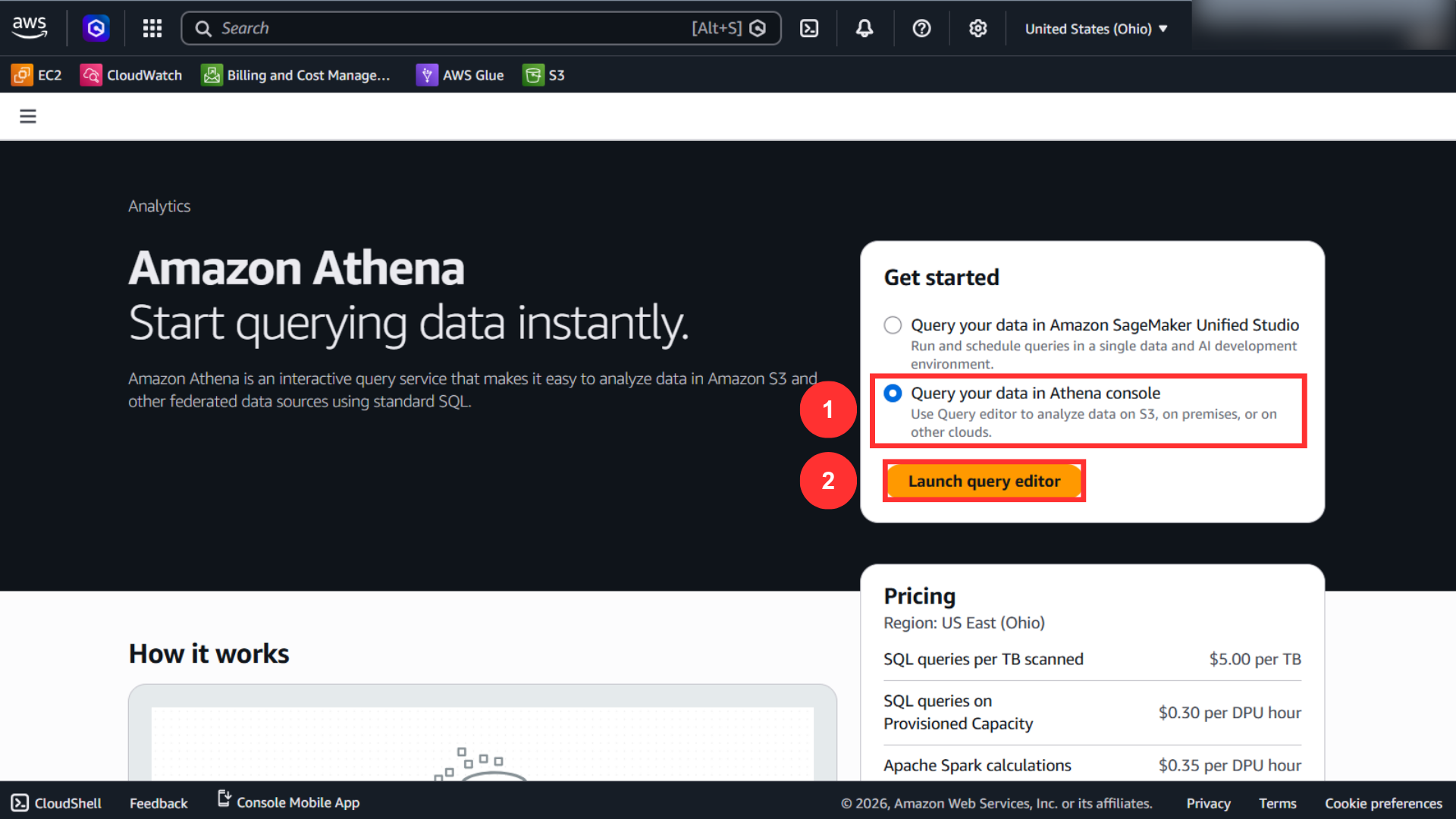Open the Amazon Q icon in header
This screenshot has height=819, width=1456.
click(x=96, y=28)
